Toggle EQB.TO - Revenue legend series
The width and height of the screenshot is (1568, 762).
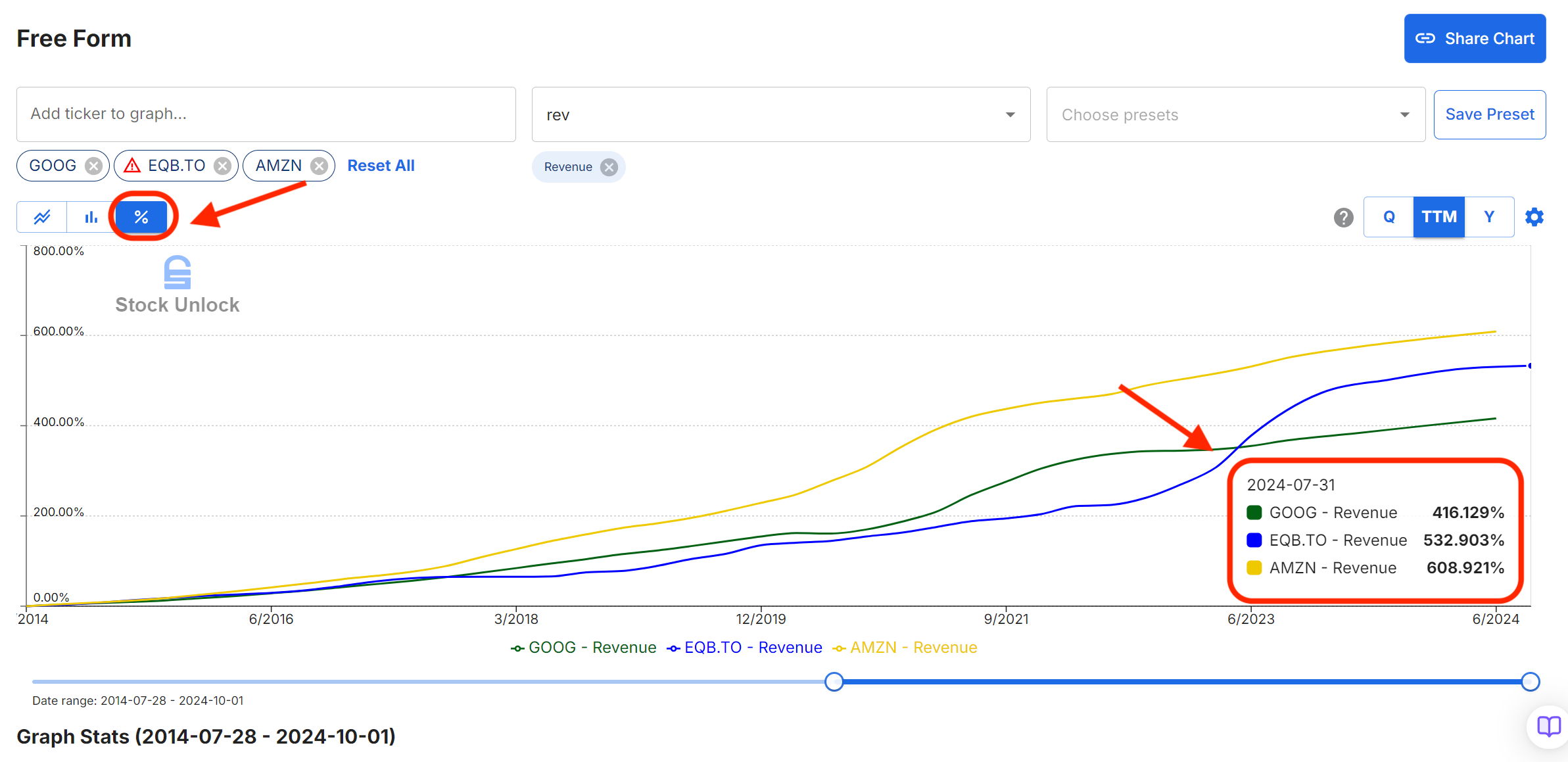(745, 648)
